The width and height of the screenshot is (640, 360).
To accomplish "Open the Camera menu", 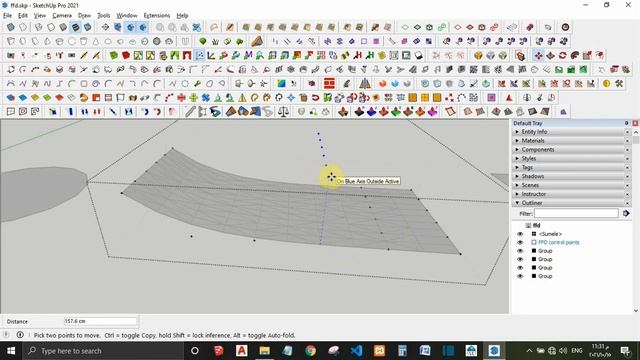I will (62, 16).
